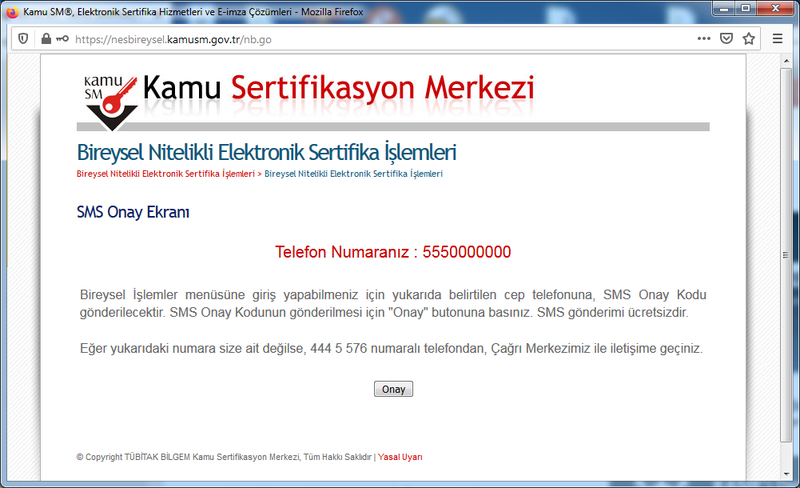Bookmark this page with the star icon
Viewport: 800px width, 488px height.
tap(749, 39)
